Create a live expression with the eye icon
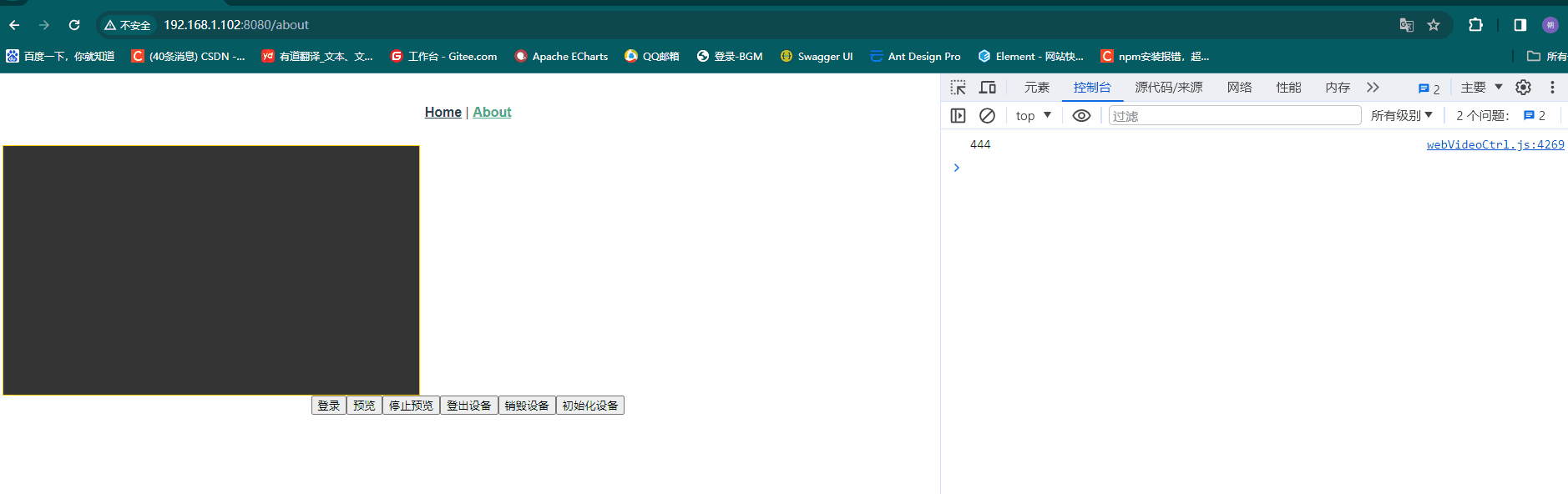This screenshot has height=494, width=1568. pyautogui.click(x=1081, y=116)
